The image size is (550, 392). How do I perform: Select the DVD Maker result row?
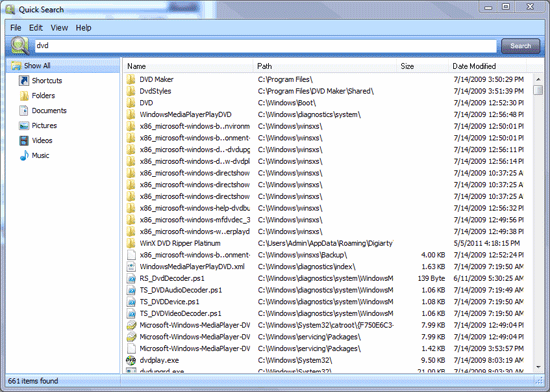coord(328,79)
